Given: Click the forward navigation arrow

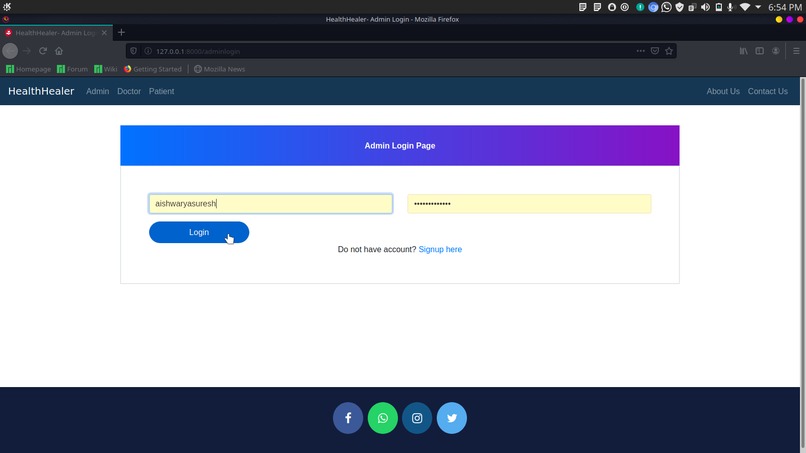Looking at the screenshot, I should (27, 51).
